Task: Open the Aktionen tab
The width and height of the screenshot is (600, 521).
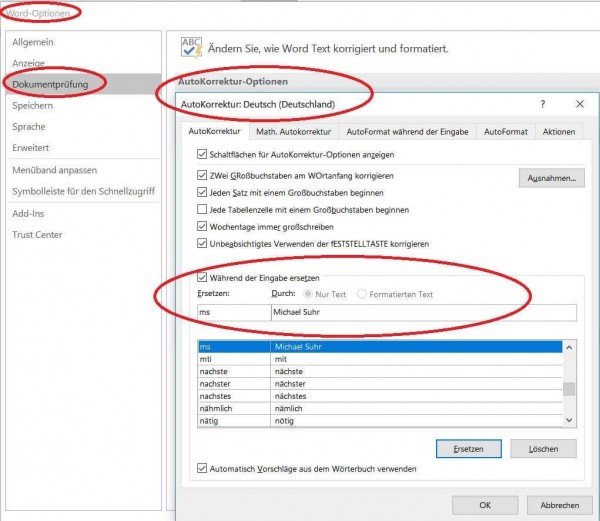Action: point(559,132)
